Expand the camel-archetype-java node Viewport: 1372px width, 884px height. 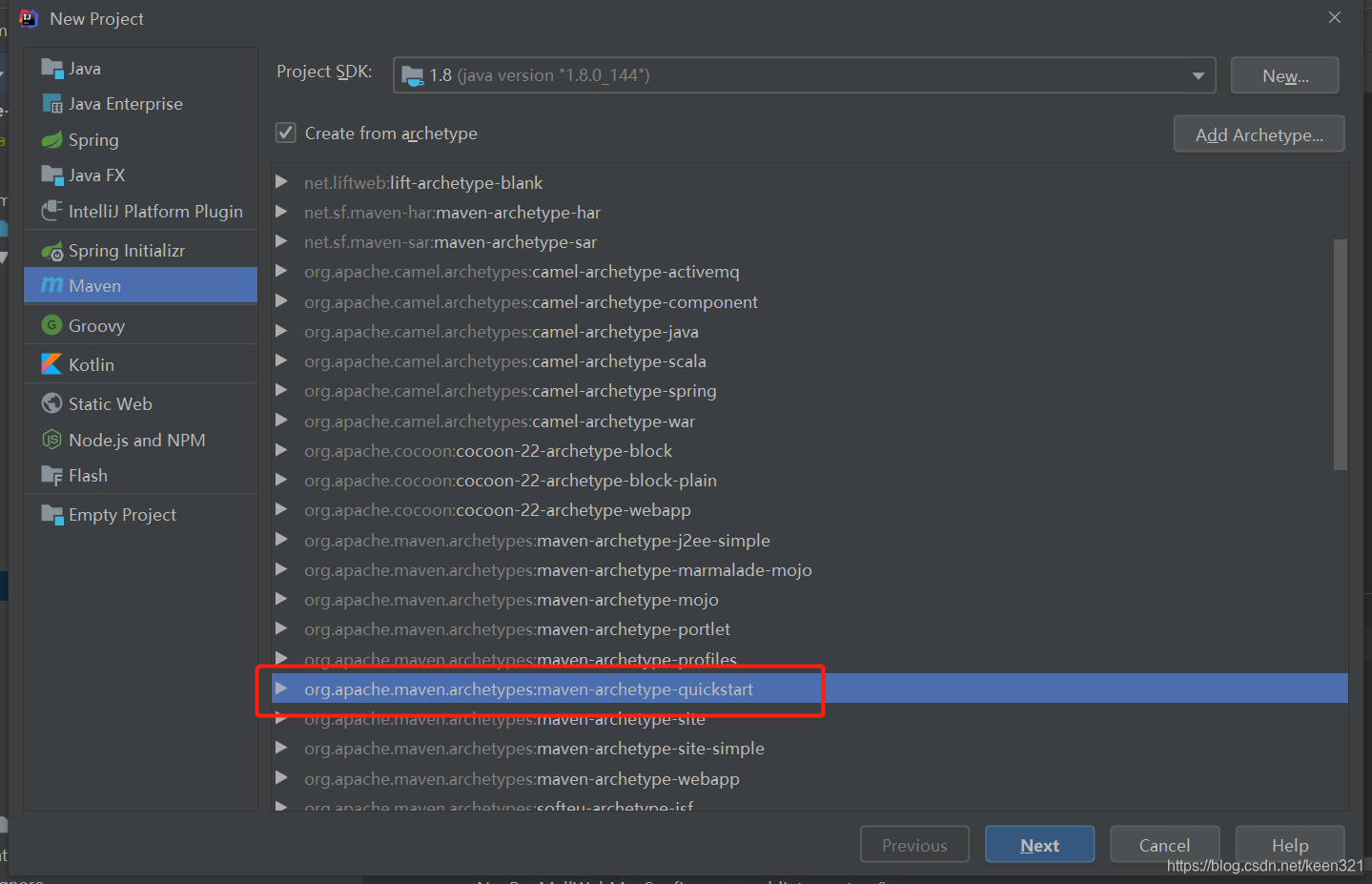click(281, 330)
